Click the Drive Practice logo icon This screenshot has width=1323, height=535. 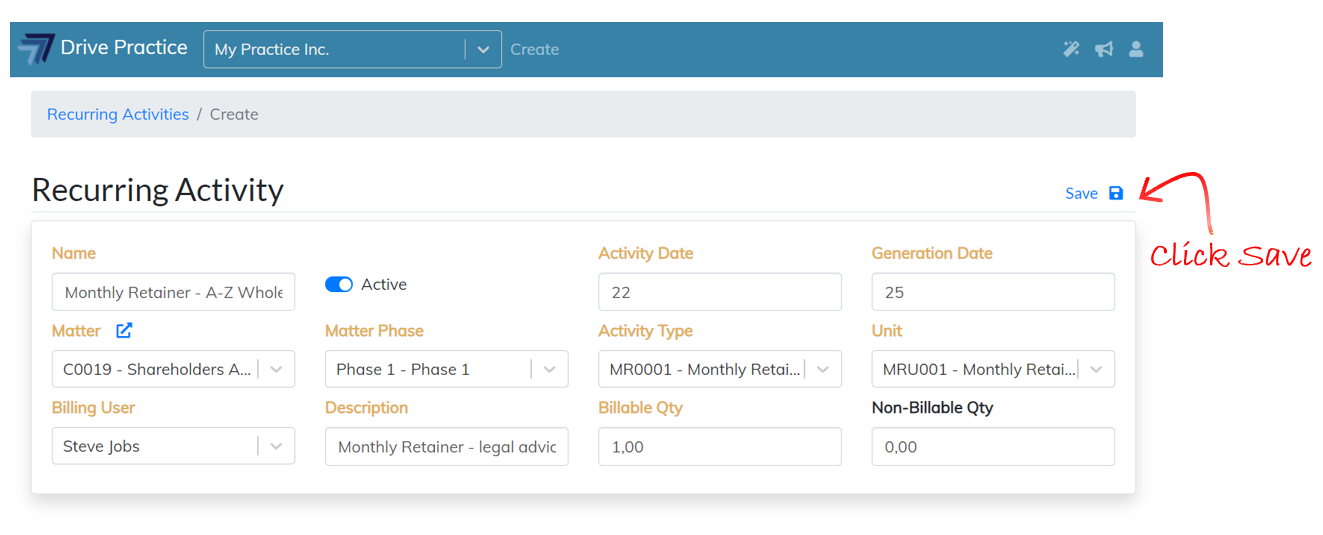[x=36, y=49]
